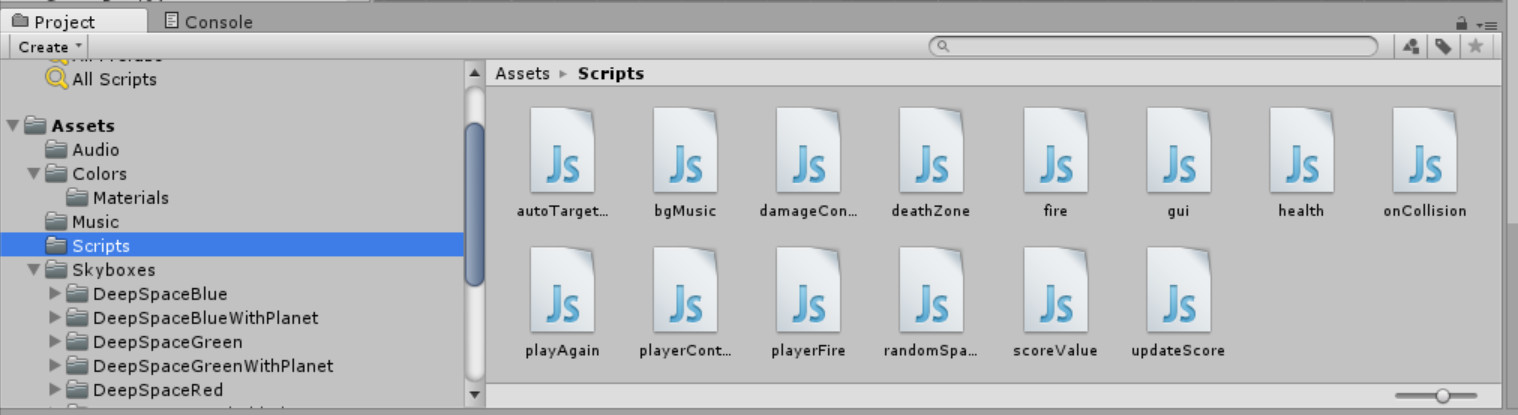Select the All Scripts favorite search
1518x415 pixels.
point(102,79)
